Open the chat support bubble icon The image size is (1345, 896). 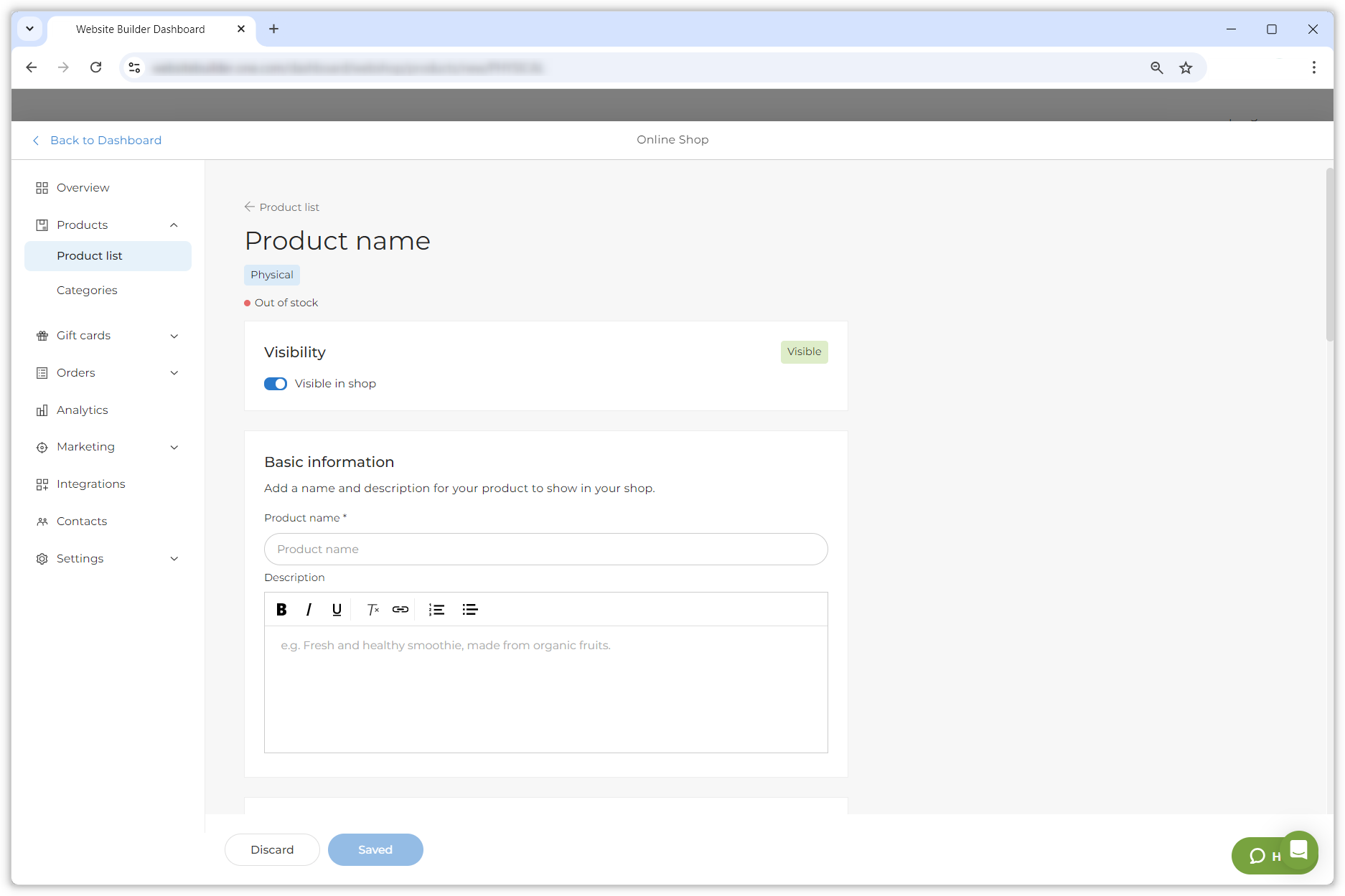1298,850
